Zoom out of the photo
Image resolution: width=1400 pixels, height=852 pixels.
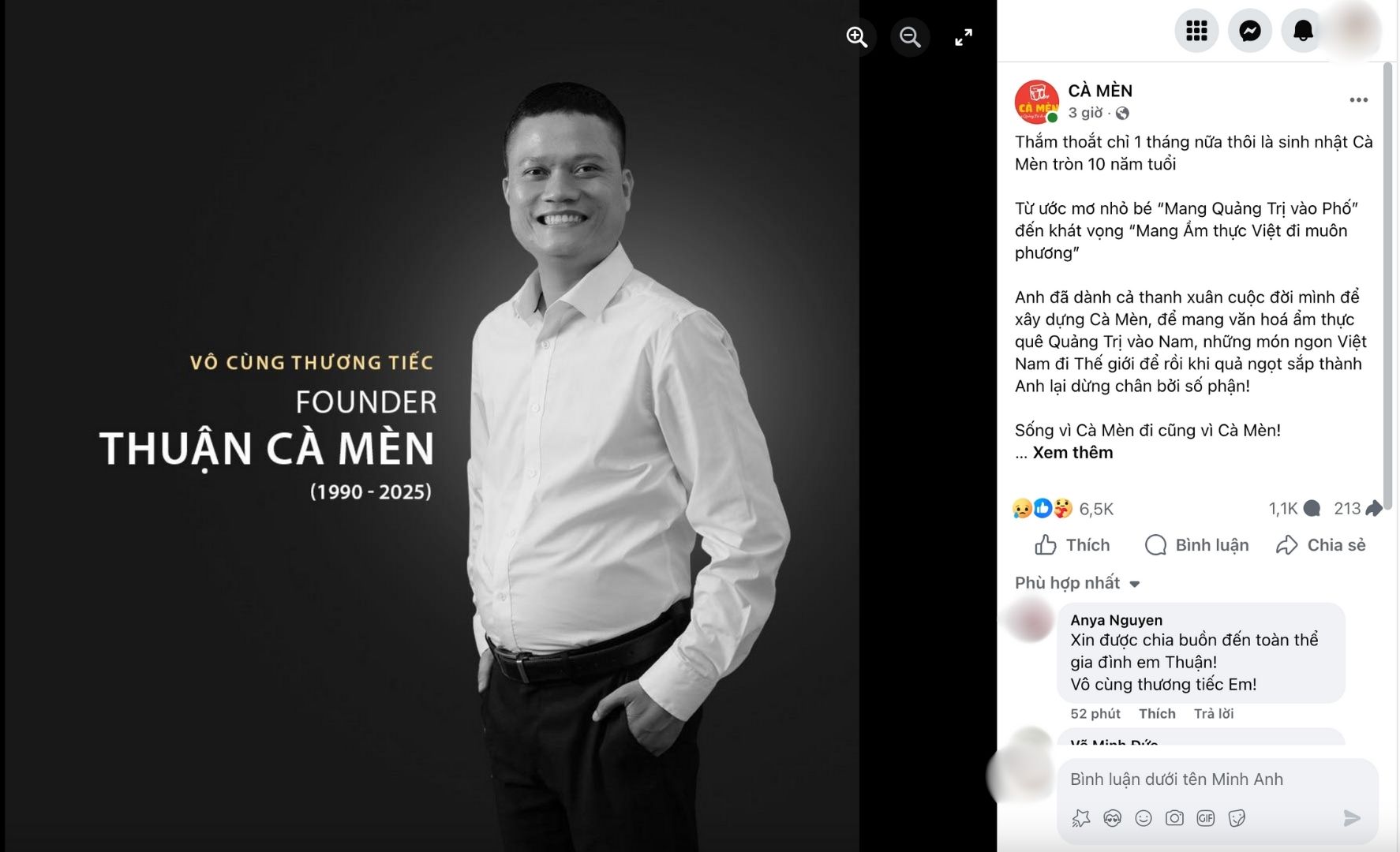[x=910, y=37]
